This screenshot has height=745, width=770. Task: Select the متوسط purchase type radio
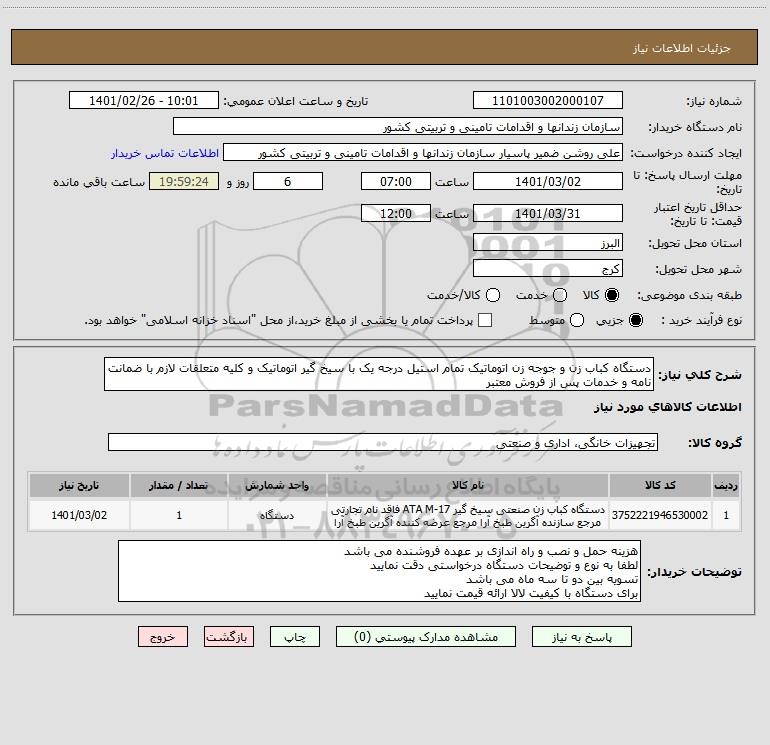click(x=577, y=320)
